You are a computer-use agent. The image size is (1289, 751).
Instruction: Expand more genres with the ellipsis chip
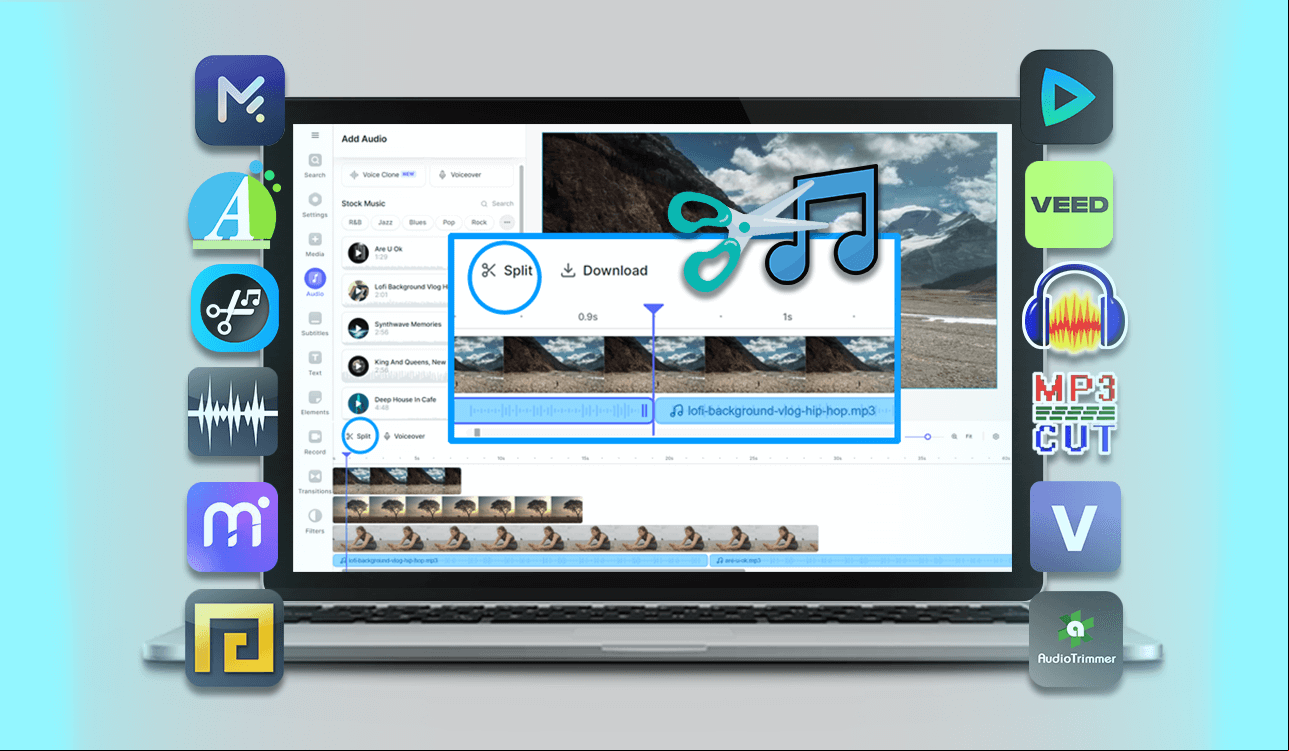click(x=507, y=222)
